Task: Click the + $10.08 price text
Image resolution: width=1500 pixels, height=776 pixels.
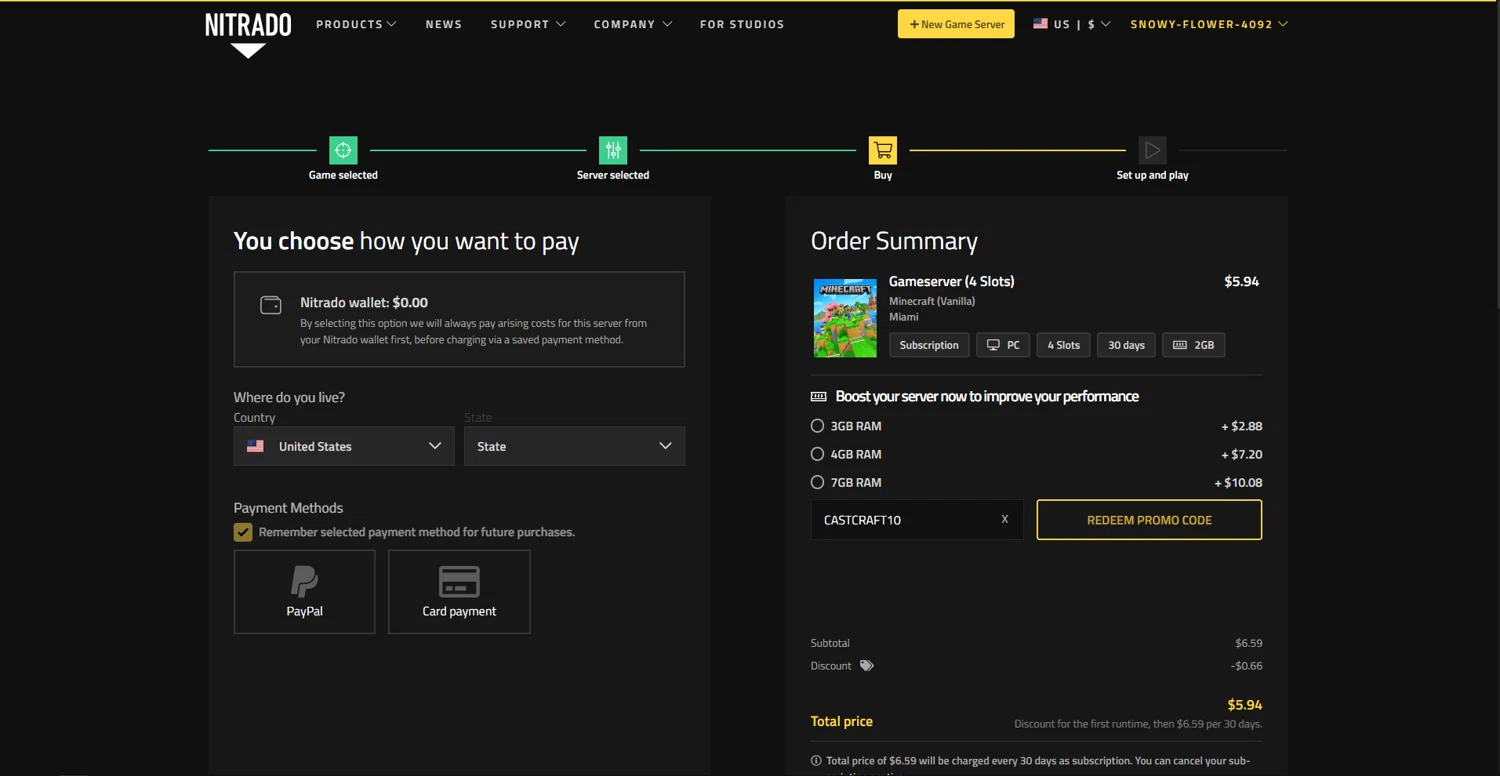Action: pos(1238,482)
